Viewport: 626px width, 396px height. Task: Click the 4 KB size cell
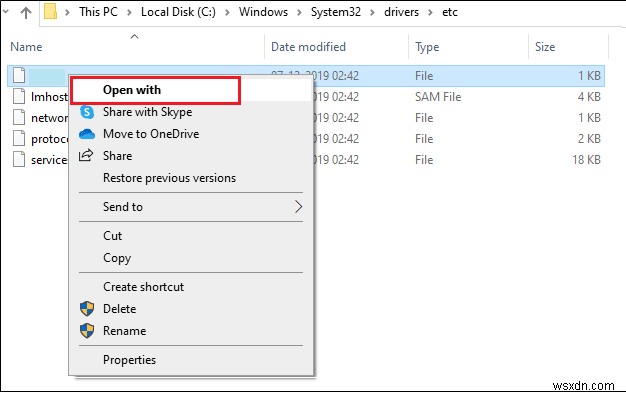[589, 97]
